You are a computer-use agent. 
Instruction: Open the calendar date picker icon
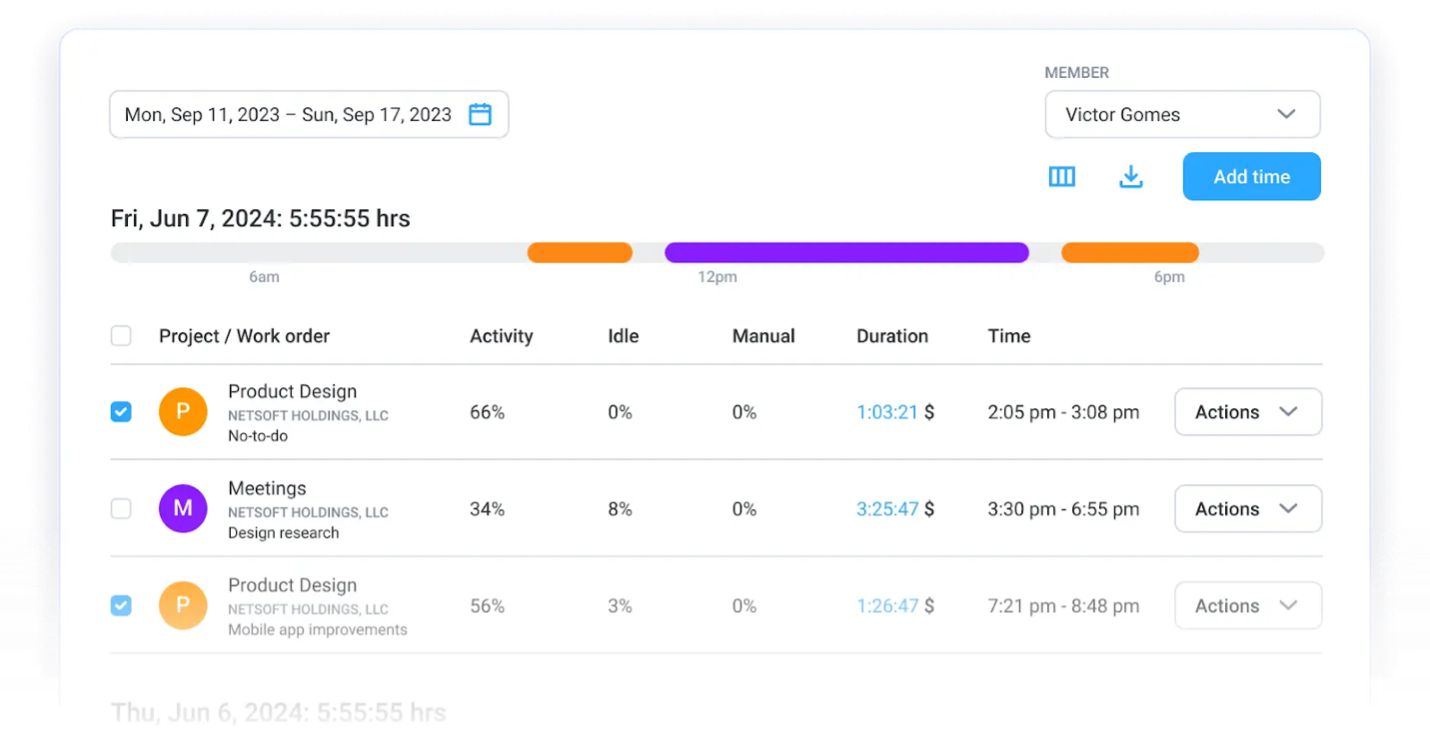(x=480, y=114)
